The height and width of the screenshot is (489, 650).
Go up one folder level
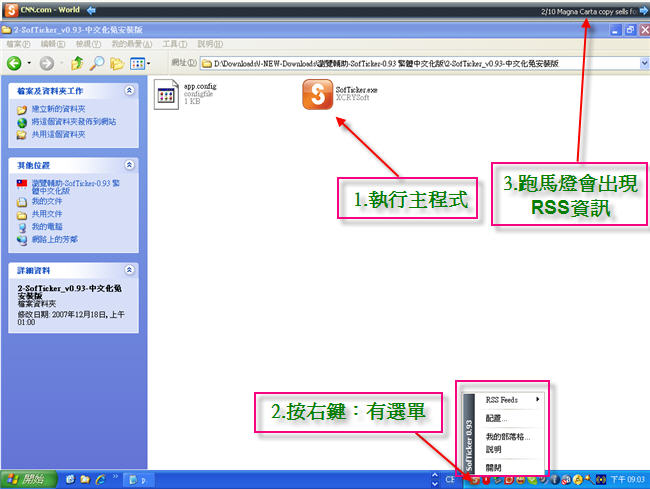coord(78,64)
